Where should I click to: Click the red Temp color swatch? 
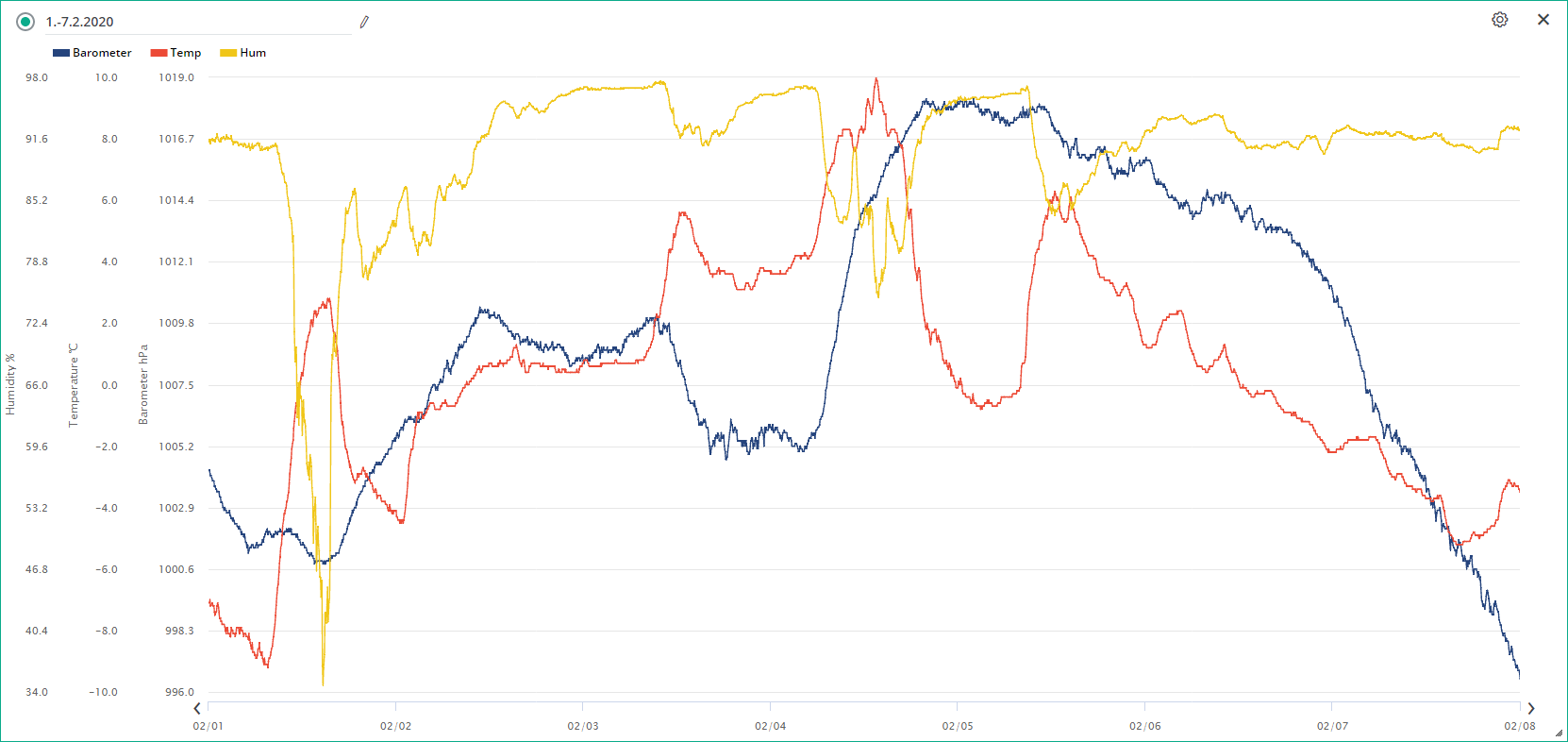[158, 53]
